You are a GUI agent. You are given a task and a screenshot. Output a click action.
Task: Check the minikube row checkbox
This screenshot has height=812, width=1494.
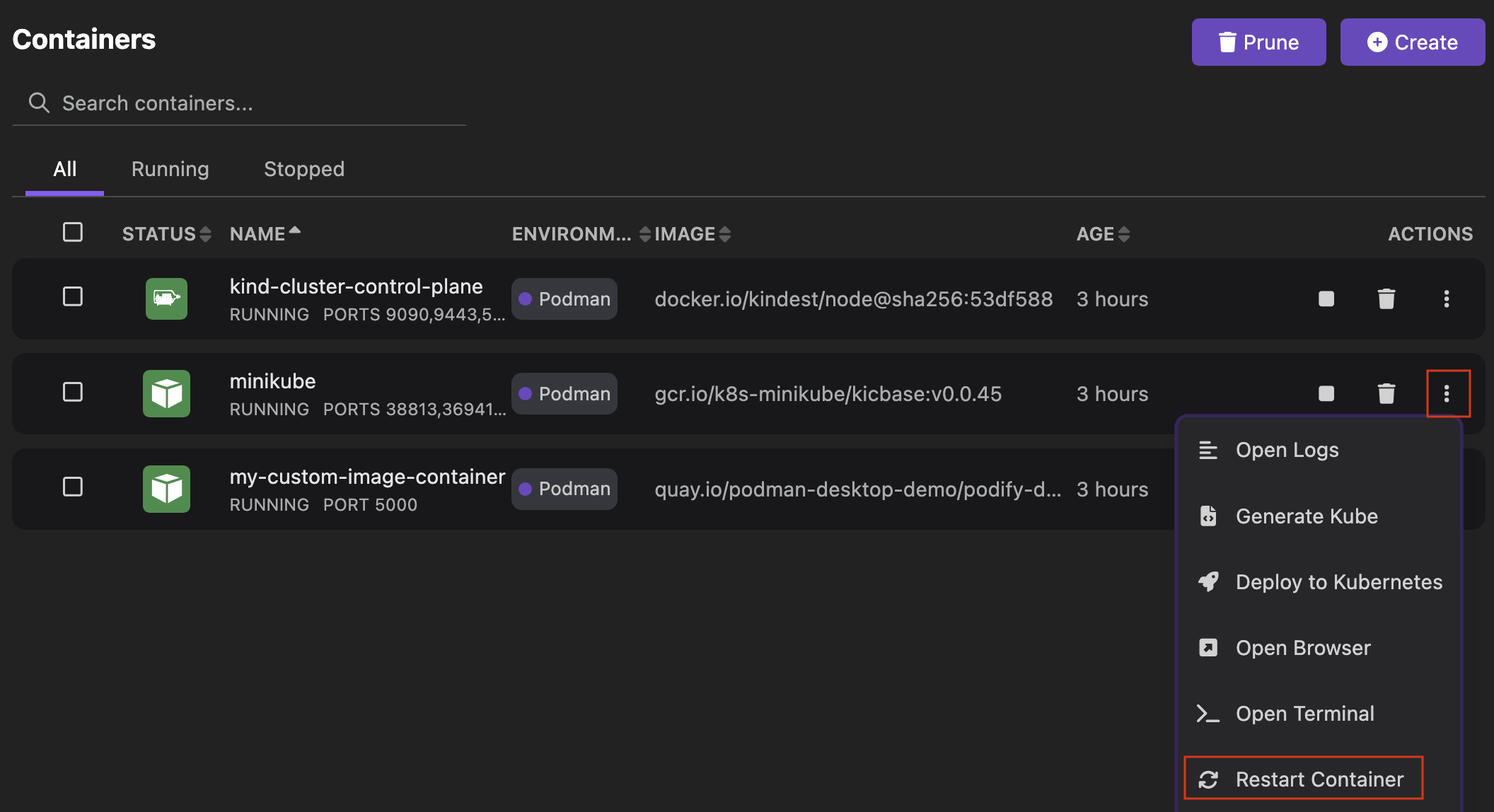[73, 392]
